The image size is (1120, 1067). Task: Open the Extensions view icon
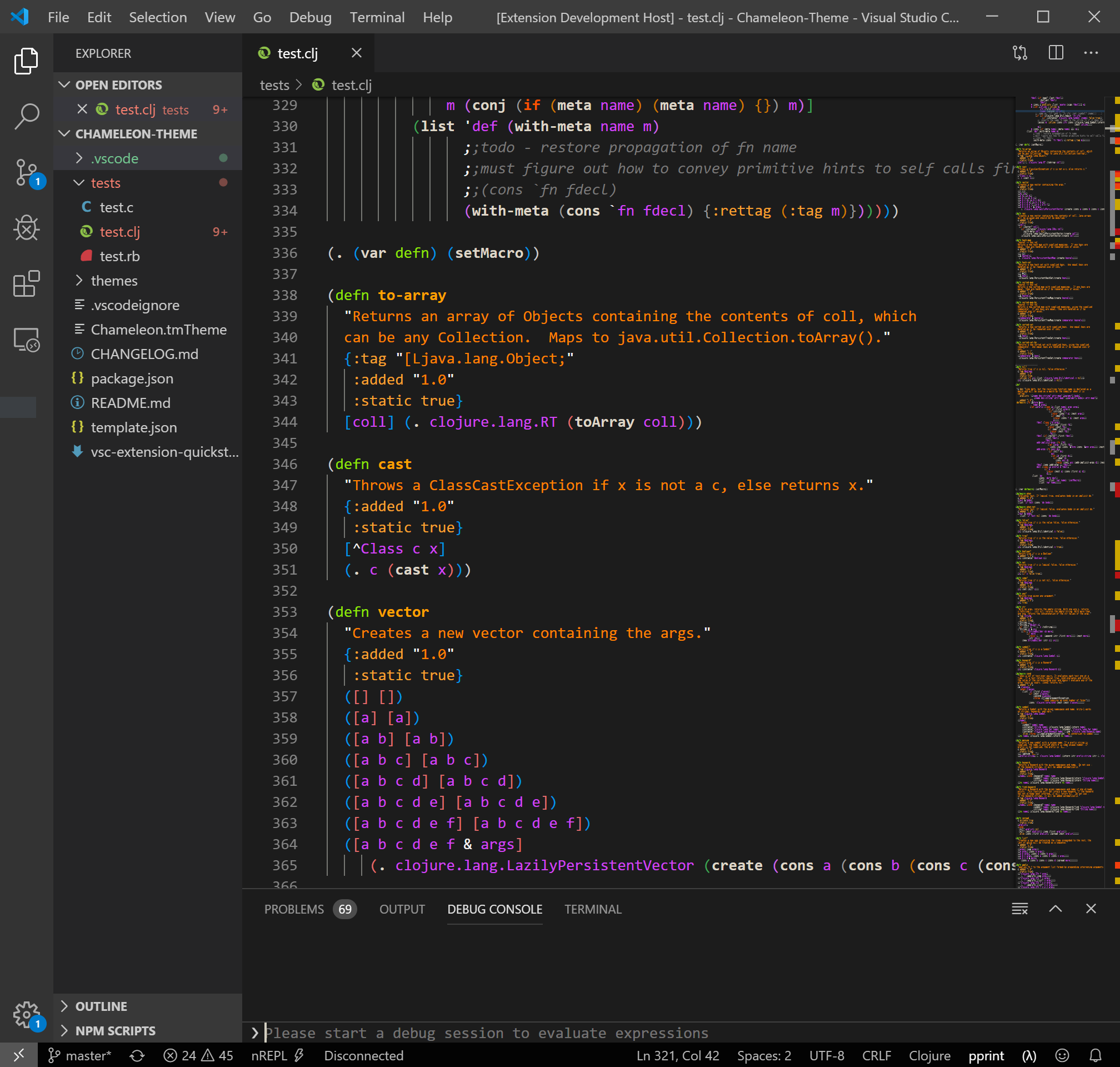coord(26,284)
